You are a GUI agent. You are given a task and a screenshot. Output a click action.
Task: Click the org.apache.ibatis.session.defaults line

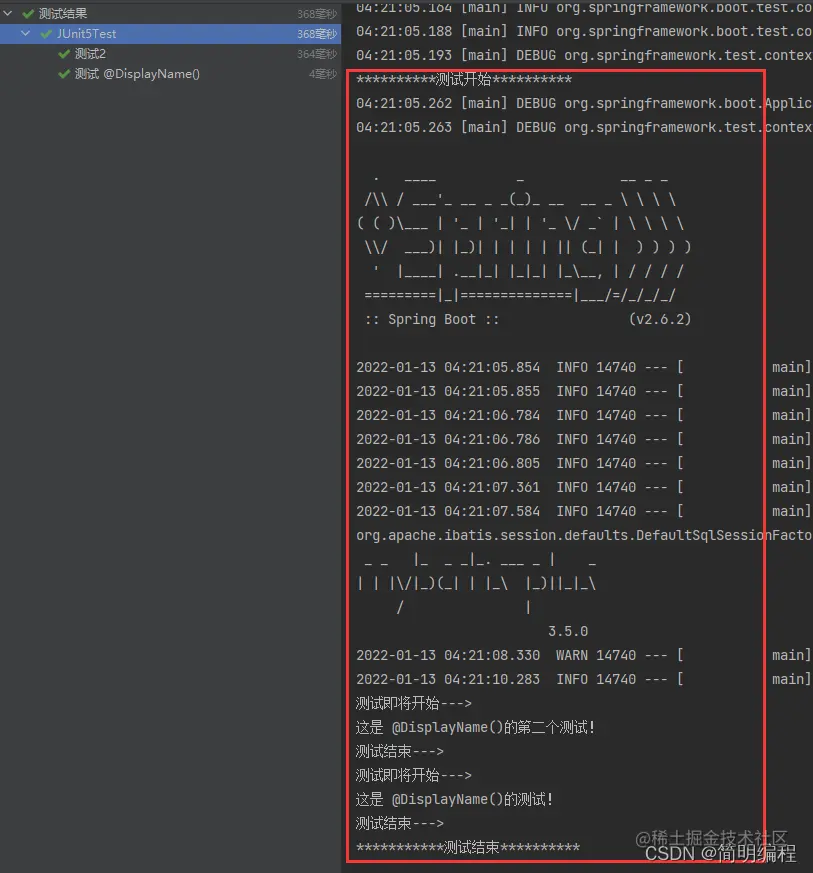[584, 535]
